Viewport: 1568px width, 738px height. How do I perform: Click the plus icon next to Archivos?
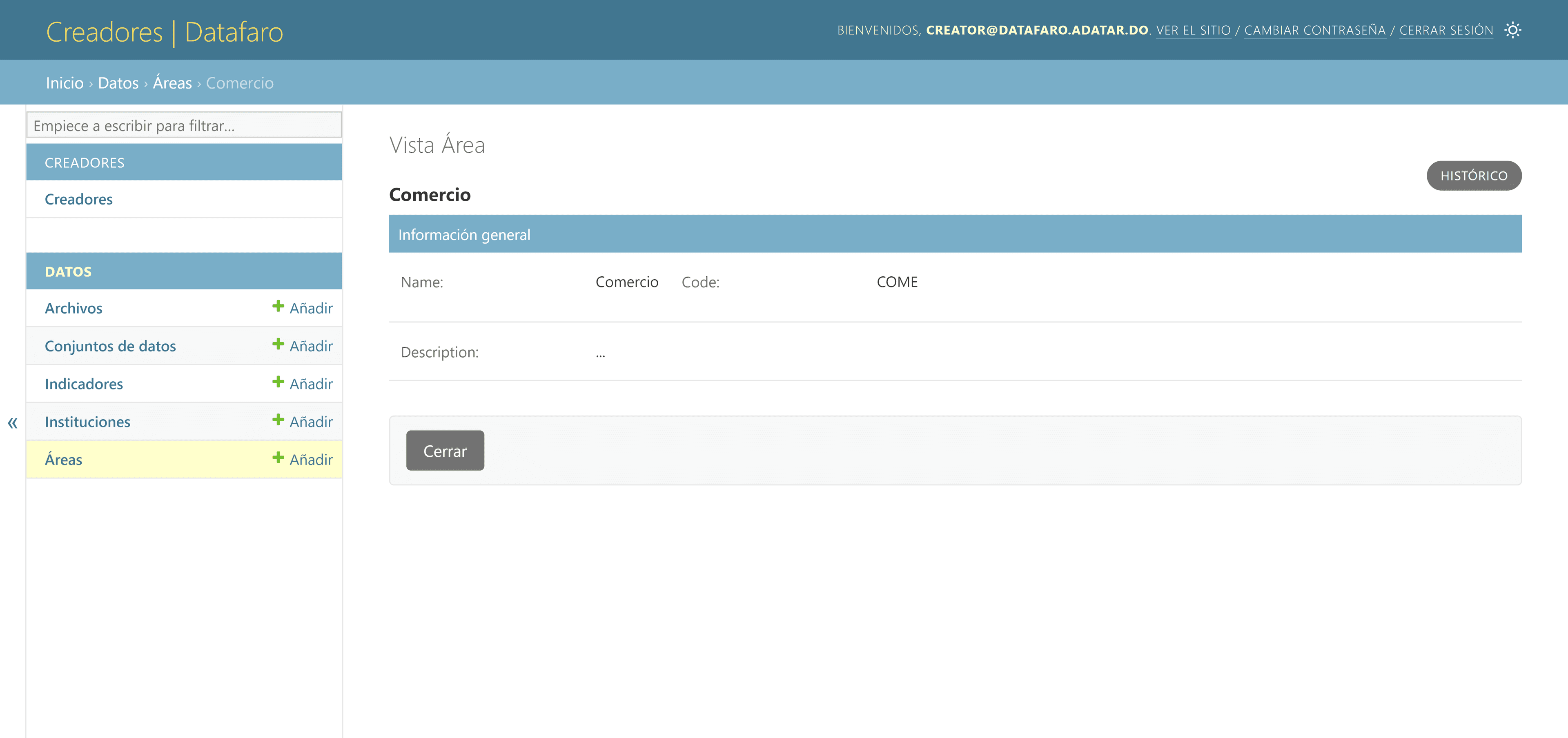point(278,307)
